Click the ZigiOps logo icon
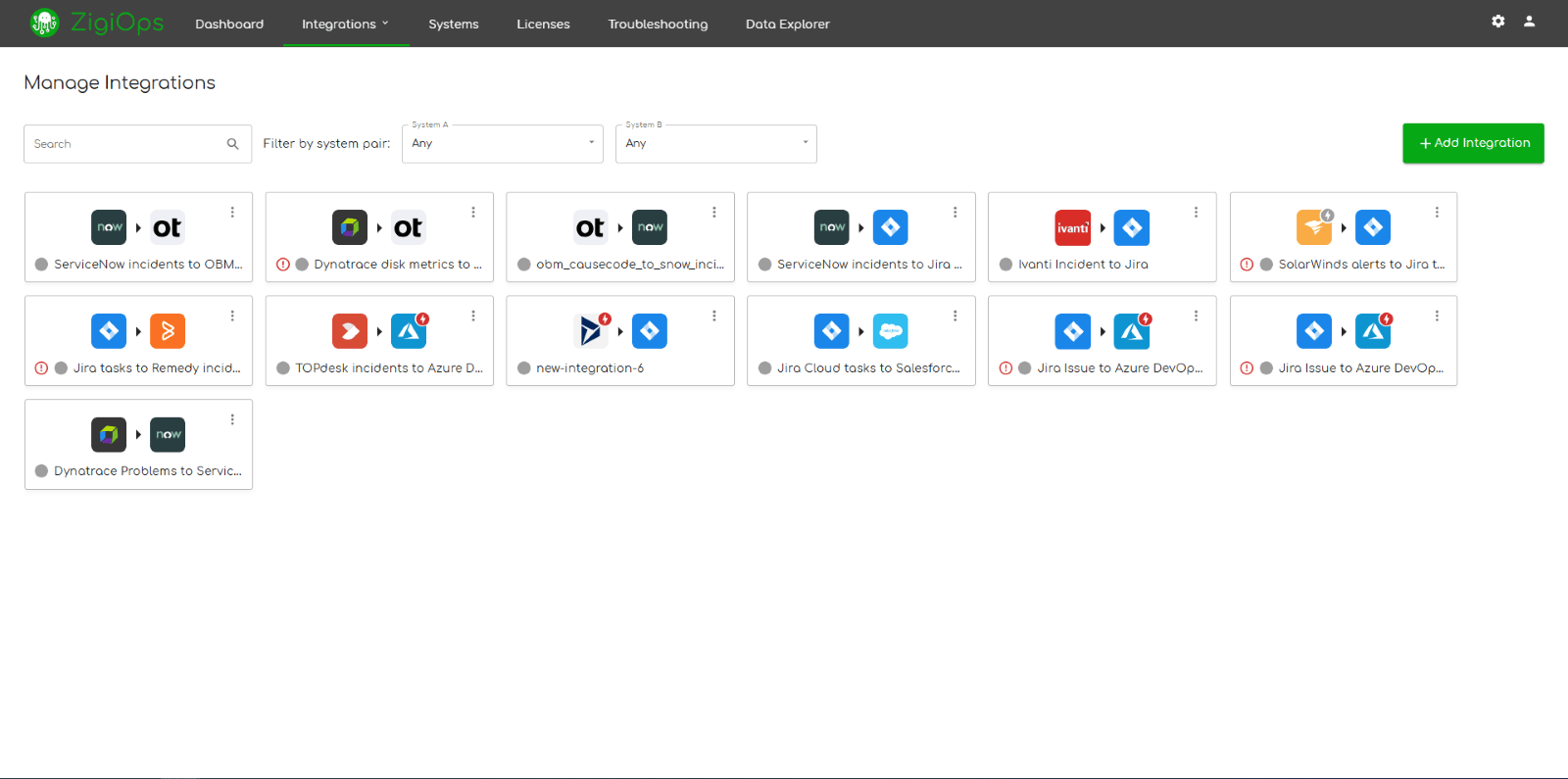Screen dimensions: 1568x779 (x=44, y=22)
